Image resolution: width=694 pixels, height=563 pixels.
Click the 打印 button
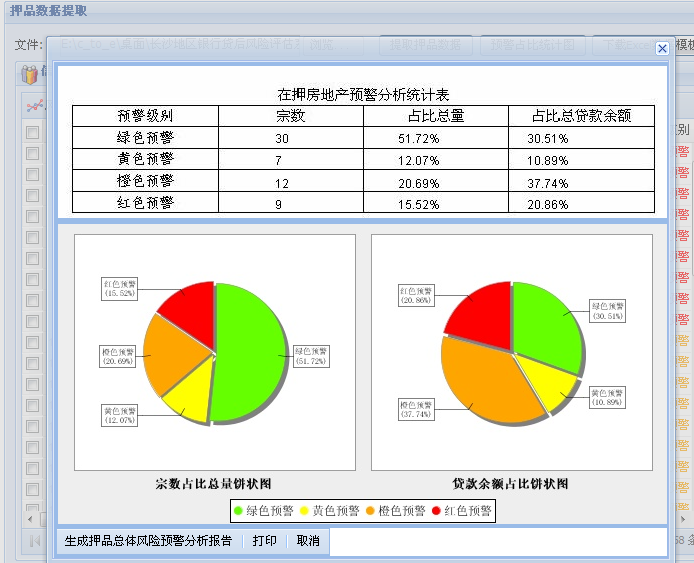pos(264,541)
